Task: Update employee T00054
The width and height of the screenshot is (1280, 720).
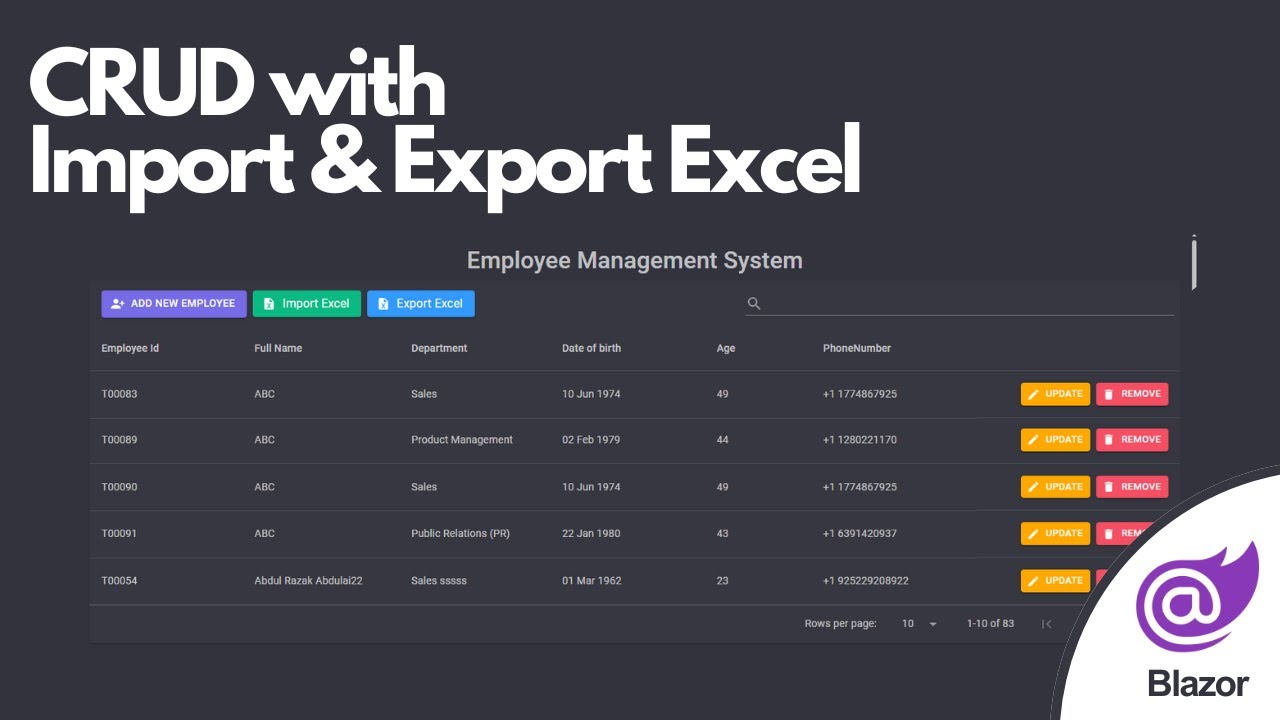Action: 1055,580
